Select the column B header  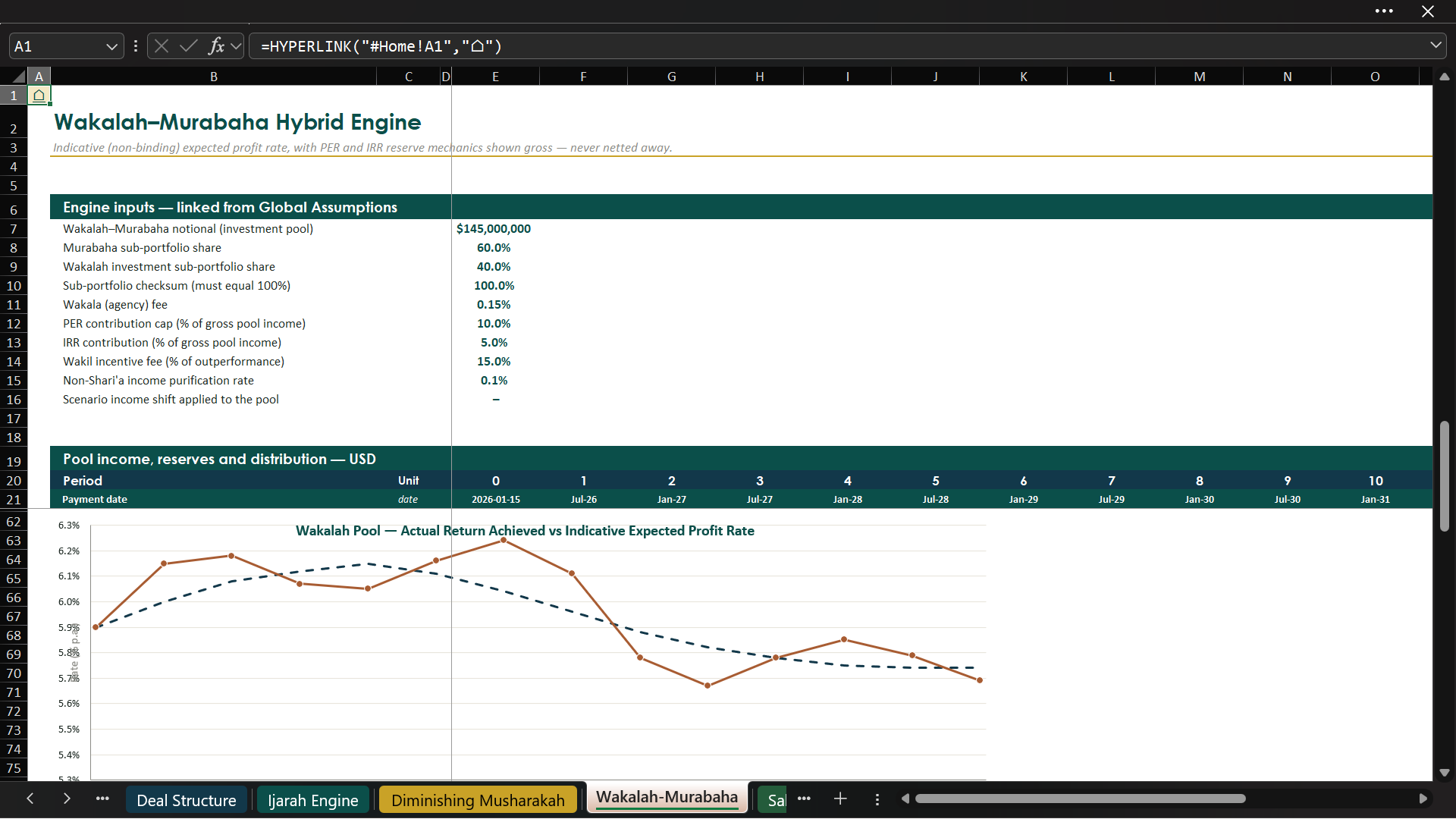pyautogui.click(x=214, y=77)
